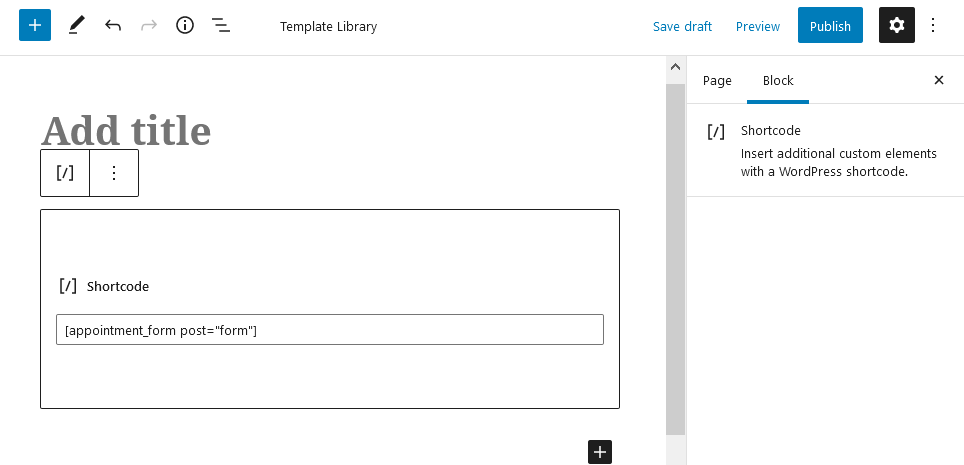The width and height of the screenshot is (964, 465).
Task: Open block options menu in block toolbar
Action: pyautogui.click(x=114, y=173)
